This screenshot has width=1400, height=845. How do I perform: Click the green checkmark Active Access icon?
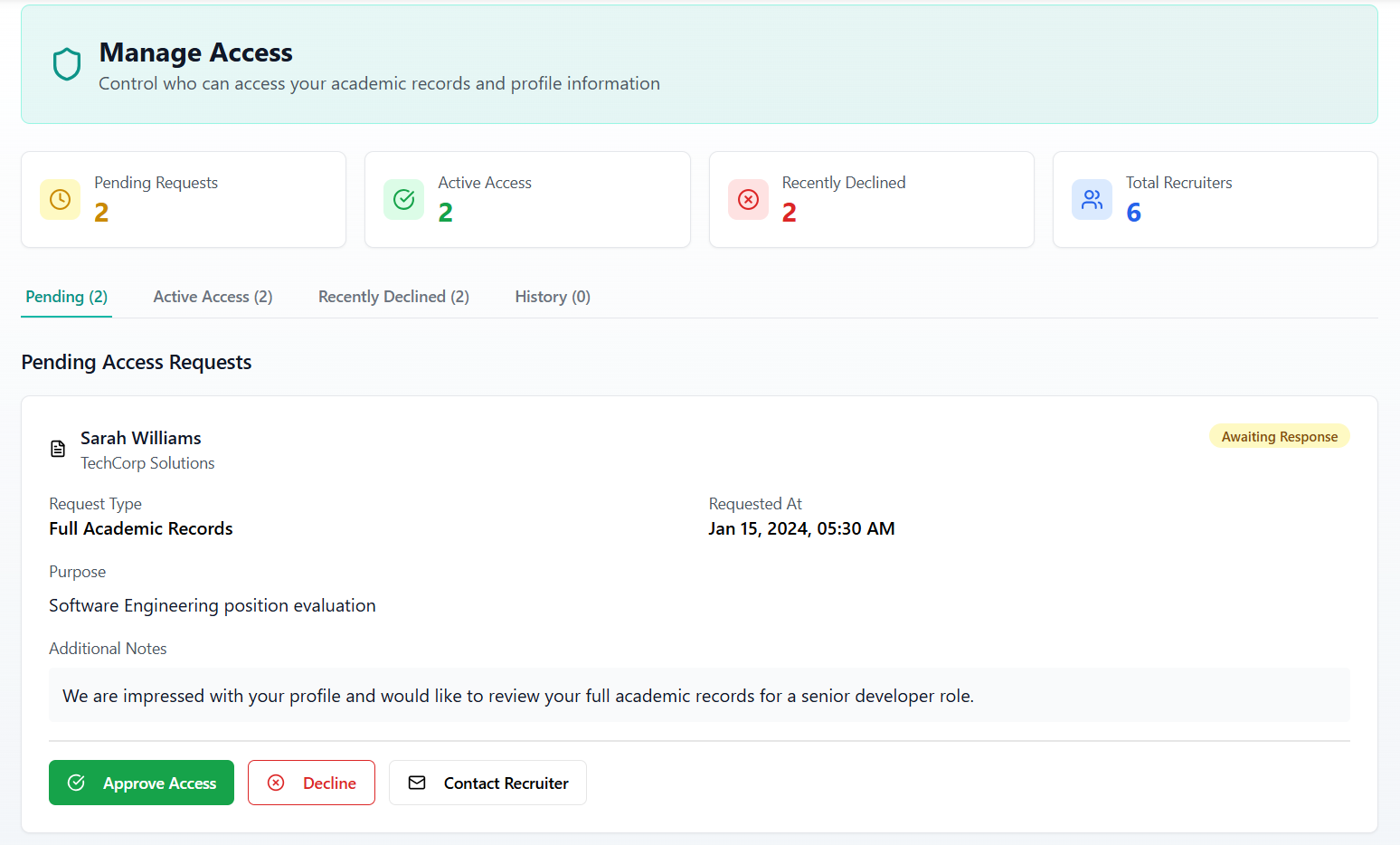(x=403, y=199)
